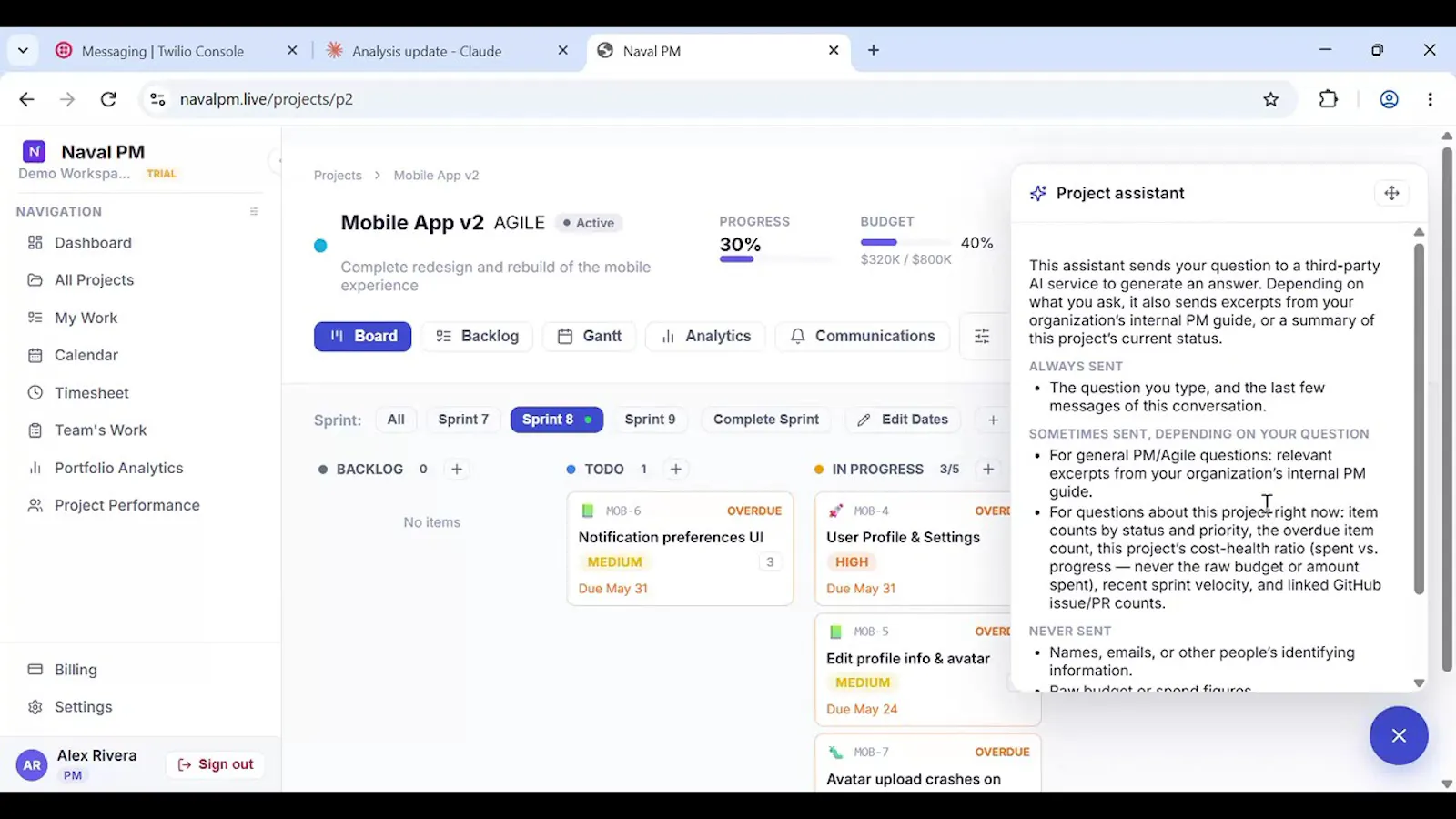Add item to IN PROGRESS column
Viewport: 1456px width, 819px height.
[x=988, y=470]
